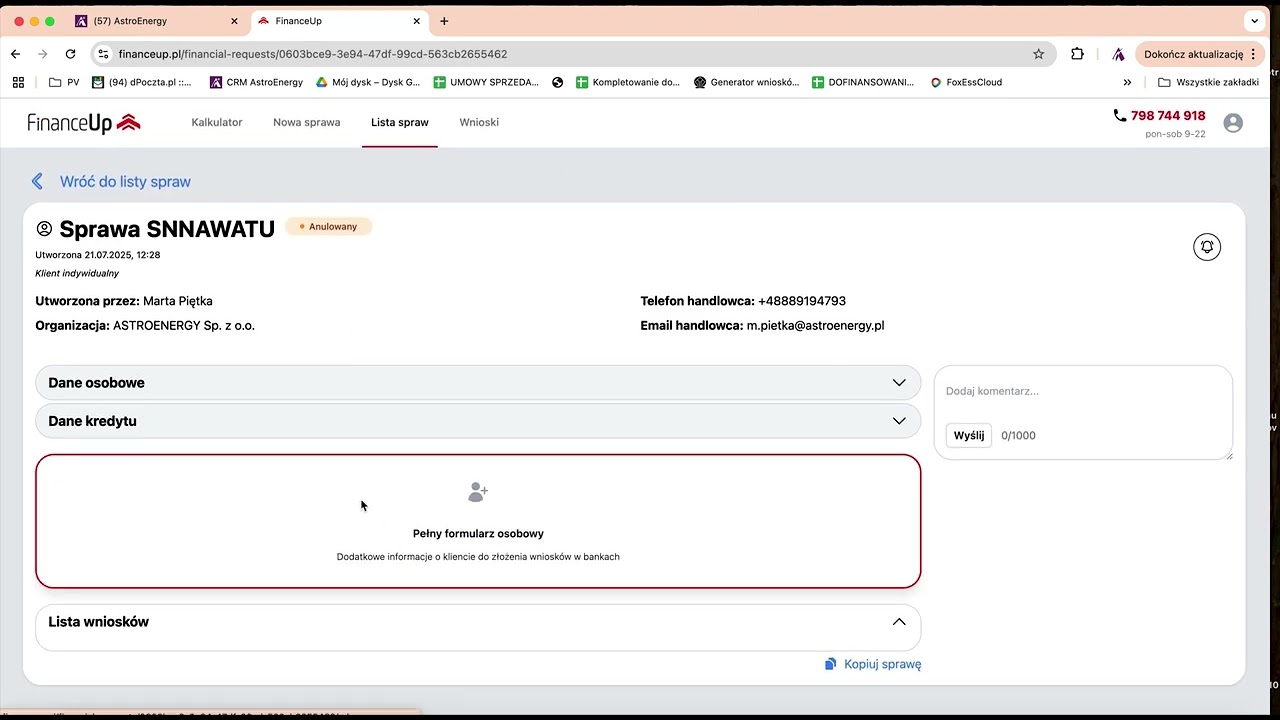Show more bookmarks with the double chevron

(1128, 82)
